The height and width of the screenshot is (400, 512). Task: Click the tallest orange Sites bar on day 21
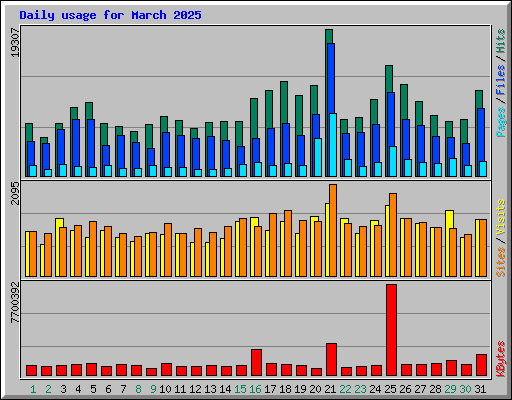(333, 230)
